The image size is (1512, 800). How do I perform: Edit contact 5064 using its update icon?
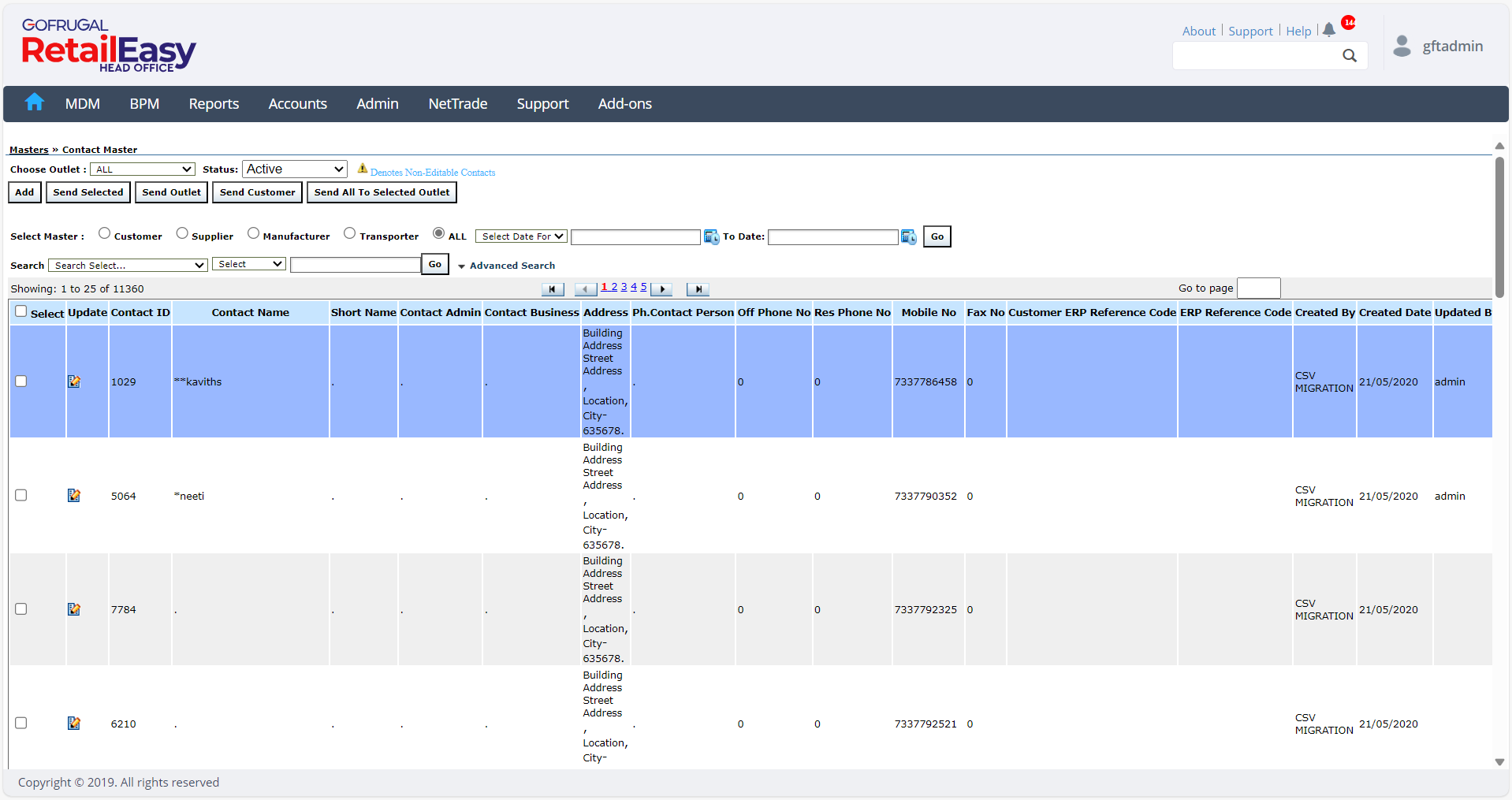click(x=74, y=496)
